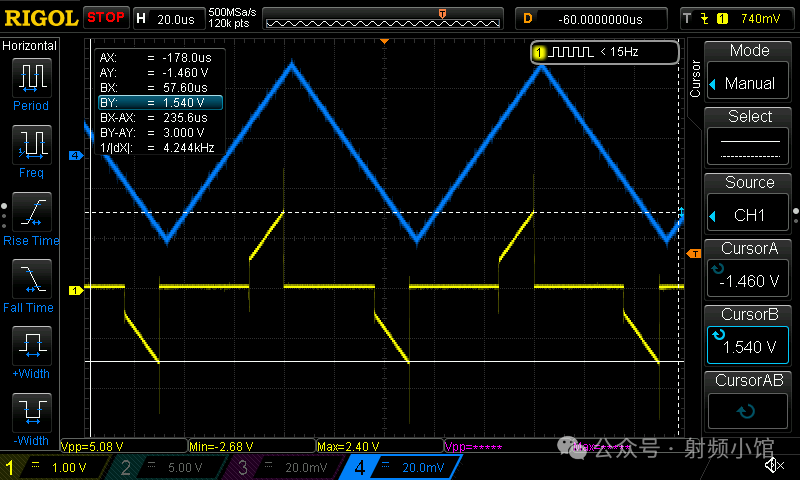The image size is (800, 480).
Task: Select the Freq measurement icon
Action: 31,146
